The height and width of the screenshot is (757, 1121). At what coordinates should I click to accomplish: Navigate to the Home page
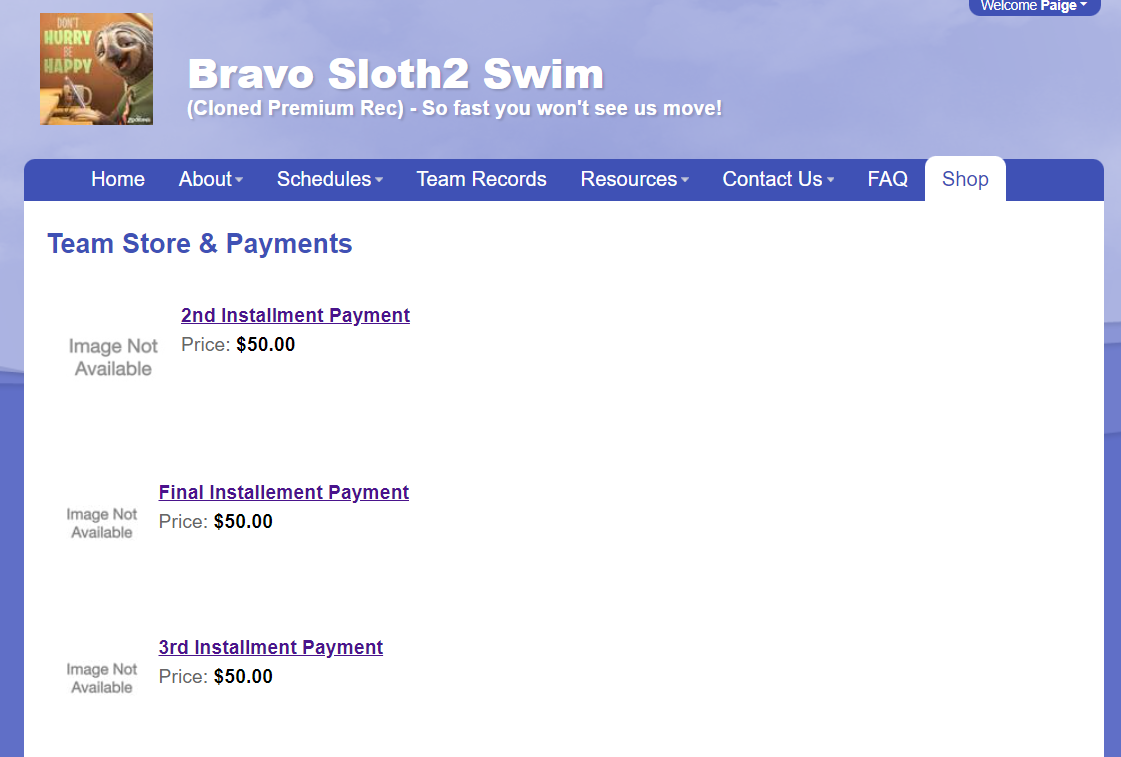pyautogui.click(x=117, y=179)
